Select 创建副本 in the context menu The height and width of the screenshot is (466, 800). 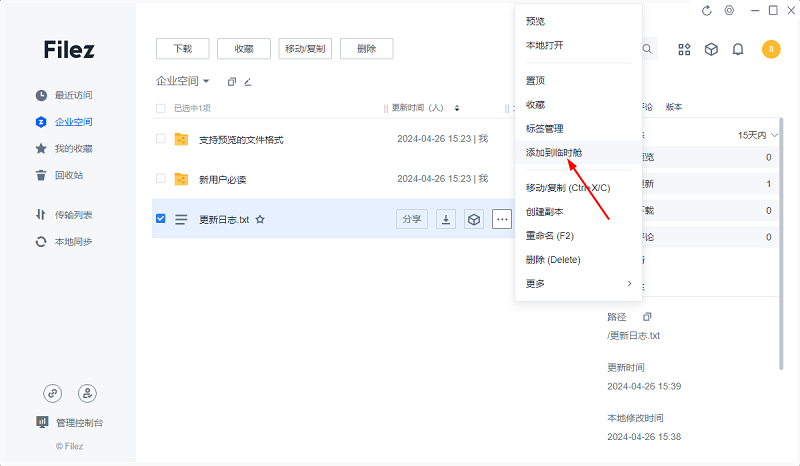545,212
